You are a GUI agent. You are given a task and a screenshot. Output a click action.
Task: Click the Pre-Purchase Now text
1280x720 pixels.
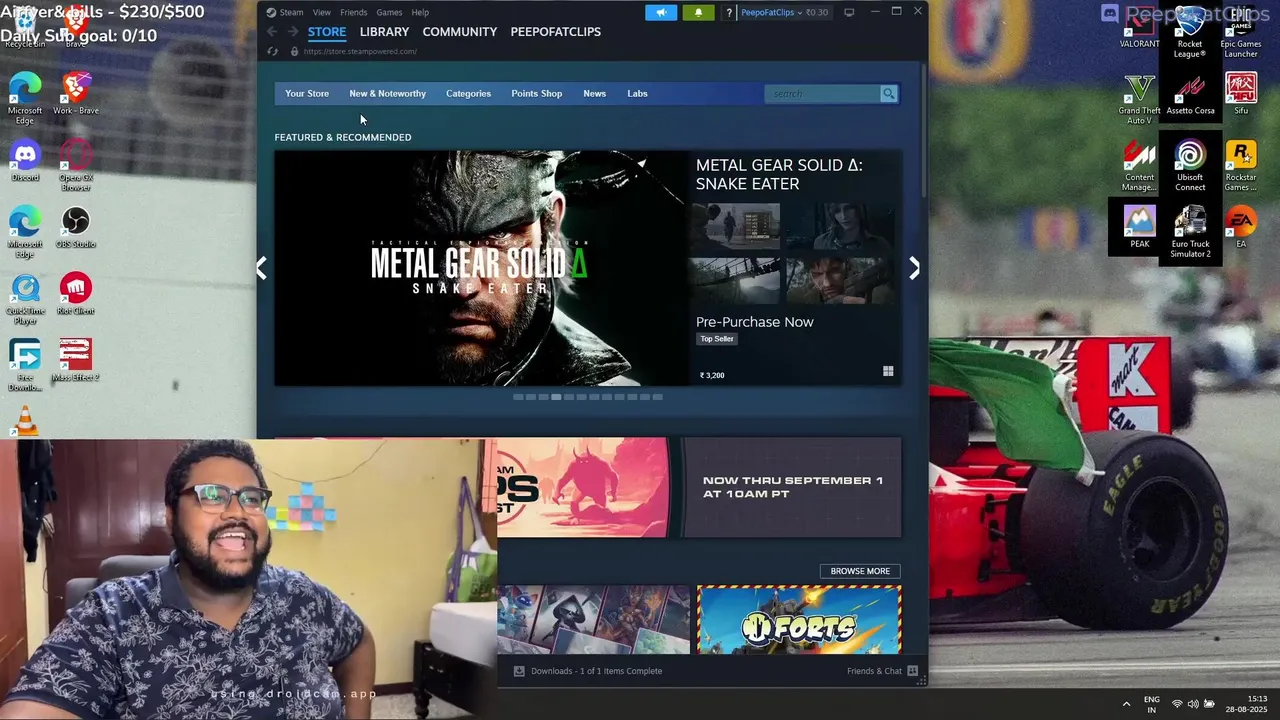[755, 322]
